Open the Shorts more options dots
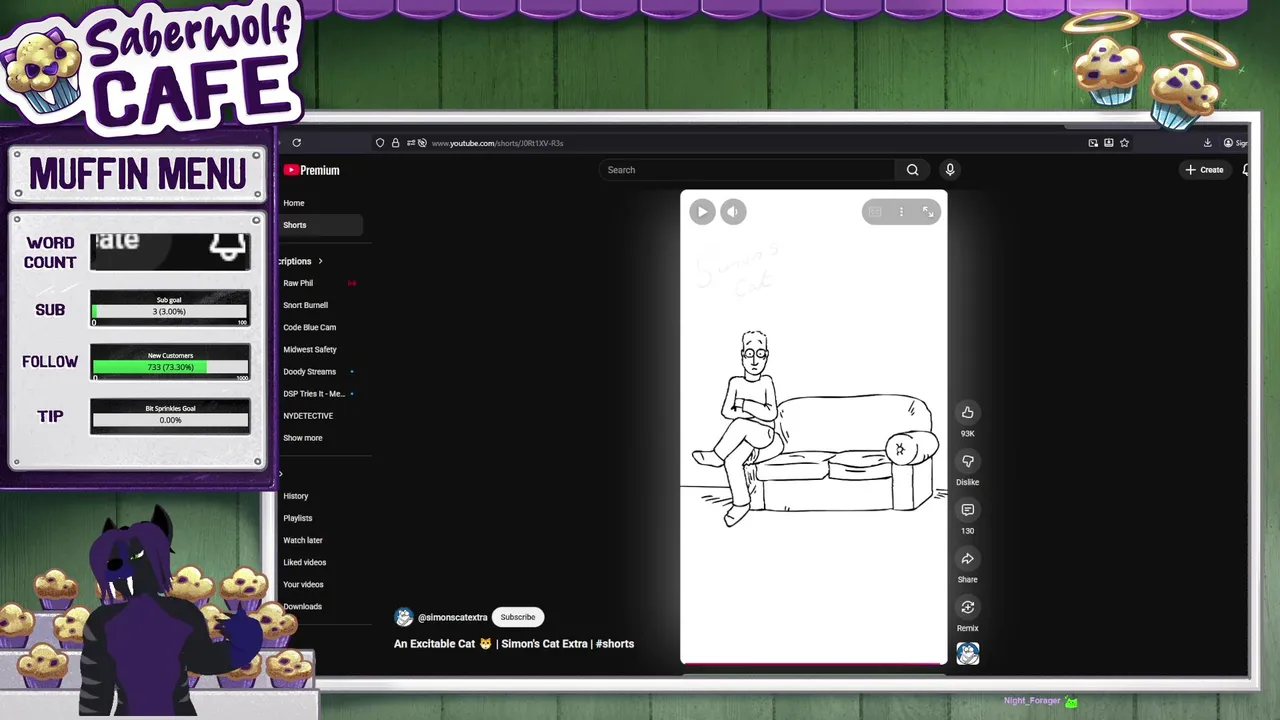The width and height of the screenshot is (1280, 720). click(901, 211)
